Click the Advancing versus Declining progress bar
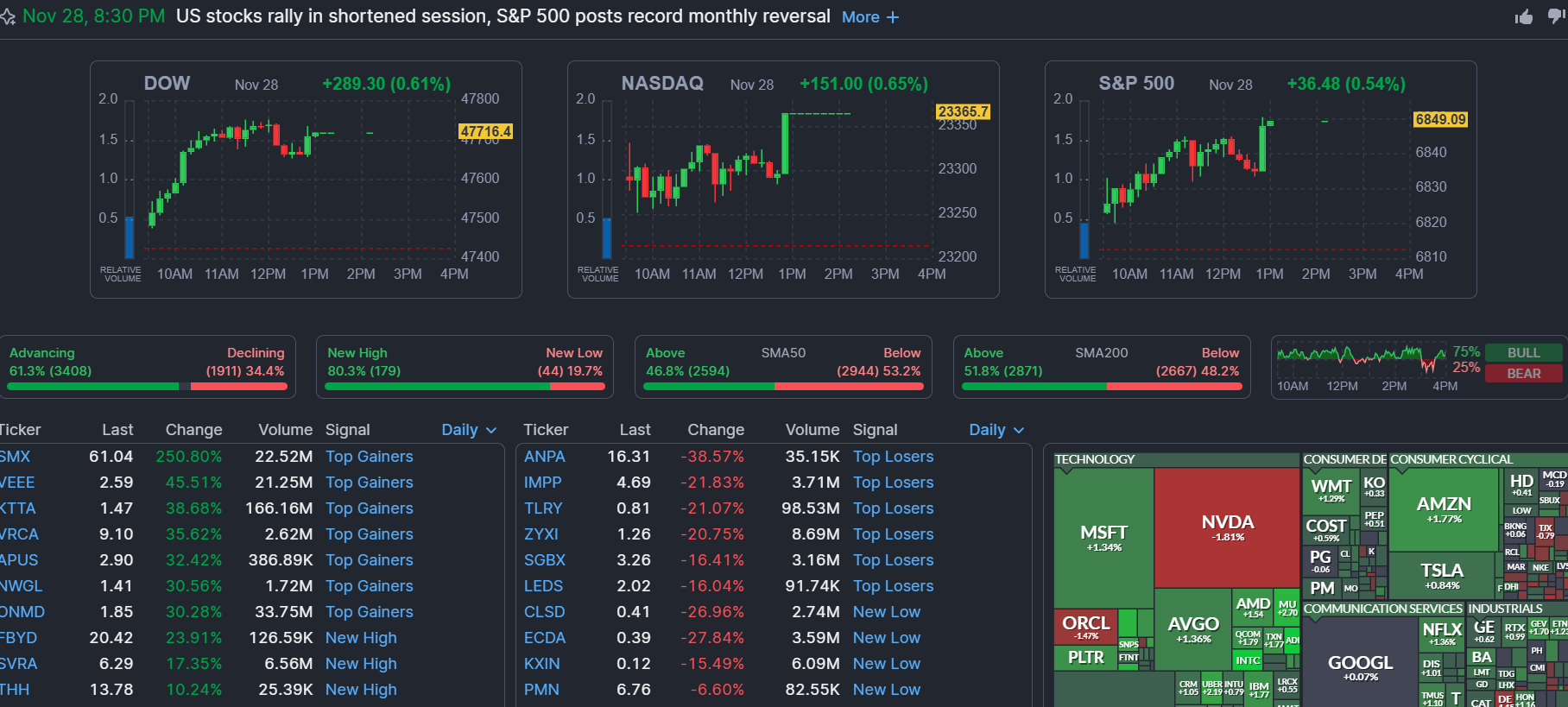This screenshot has height=707, width=1568. 147,387
